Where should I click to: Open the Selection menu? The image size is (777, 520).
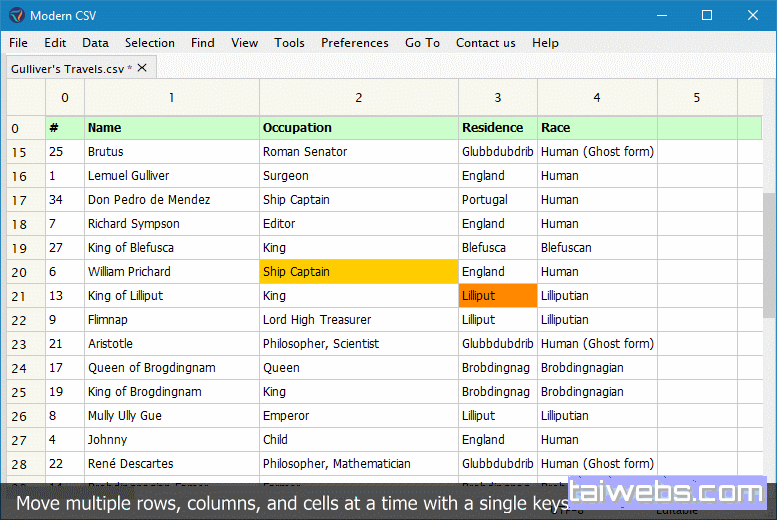[150, 43]
